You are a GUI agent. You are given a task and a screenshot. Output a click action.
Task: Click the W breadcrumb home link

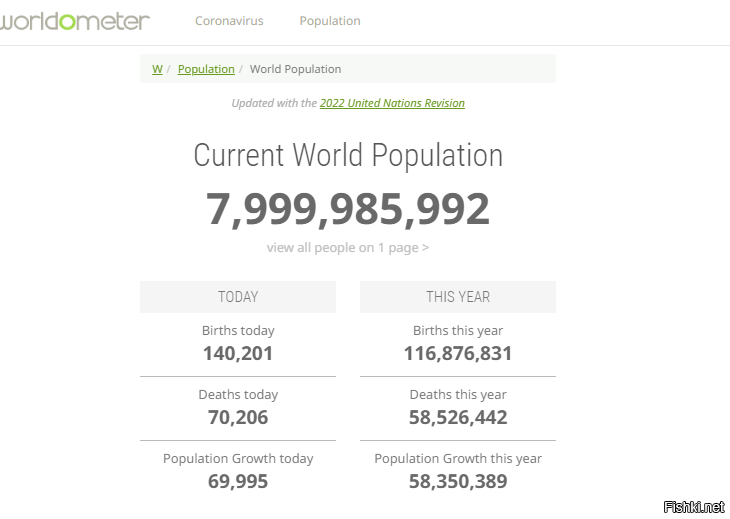(157, 69)
